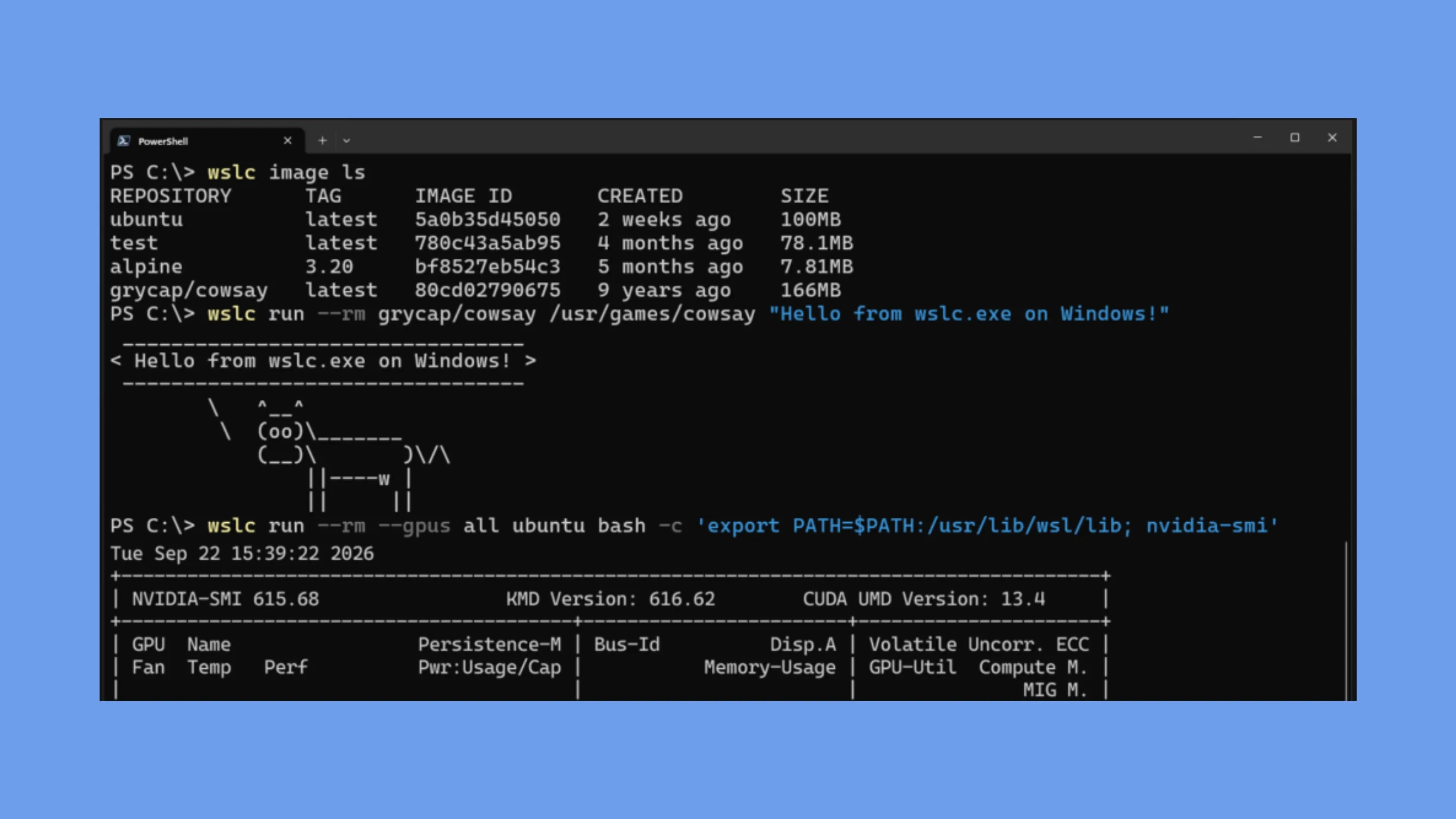Click the REPOSITORY column header
Viewport: 1456px width, 819px height.
tap(171, 196)
